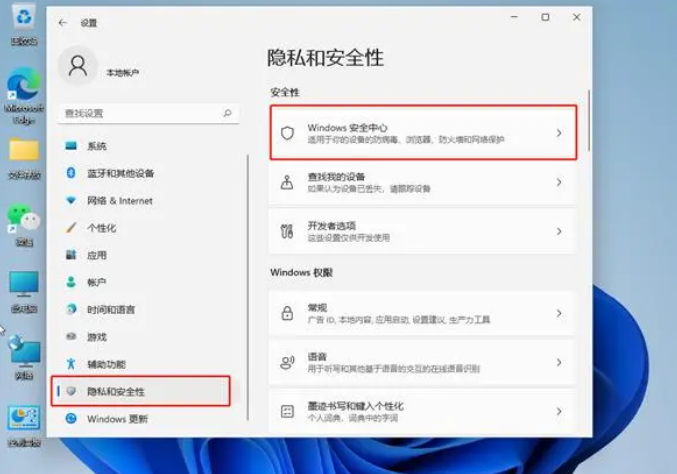This screenshot has width=677, height=474.
Task: Open the 网络 & Internet category
Action: [x=147, y=200]
